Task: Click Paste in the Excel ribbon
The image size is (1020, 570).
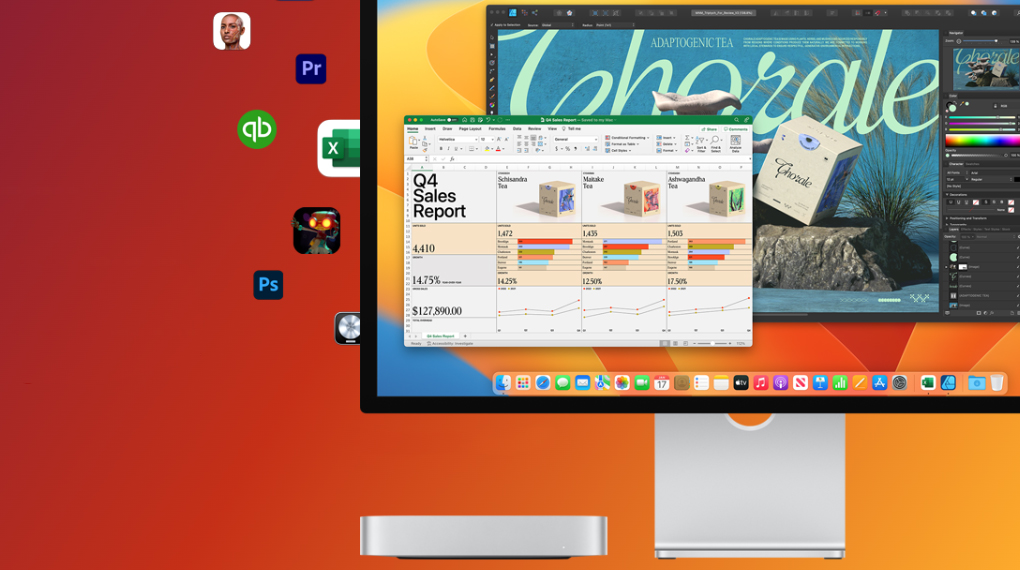Action: click(414, 143)
